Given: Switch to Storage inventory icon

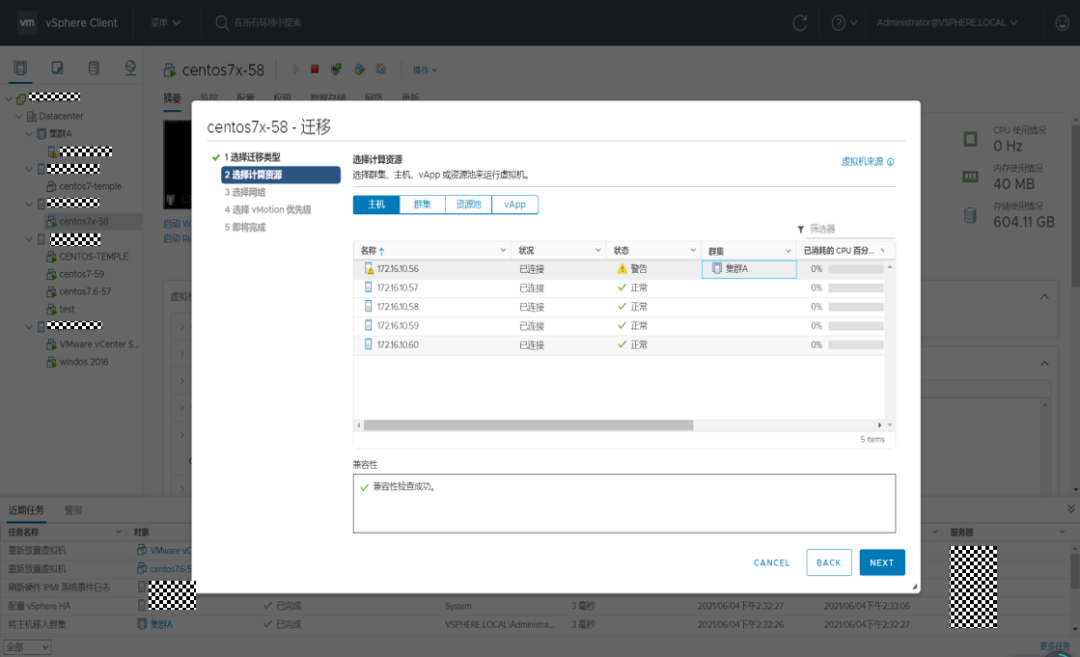Looking at the screenshot, I should (94, 67).
